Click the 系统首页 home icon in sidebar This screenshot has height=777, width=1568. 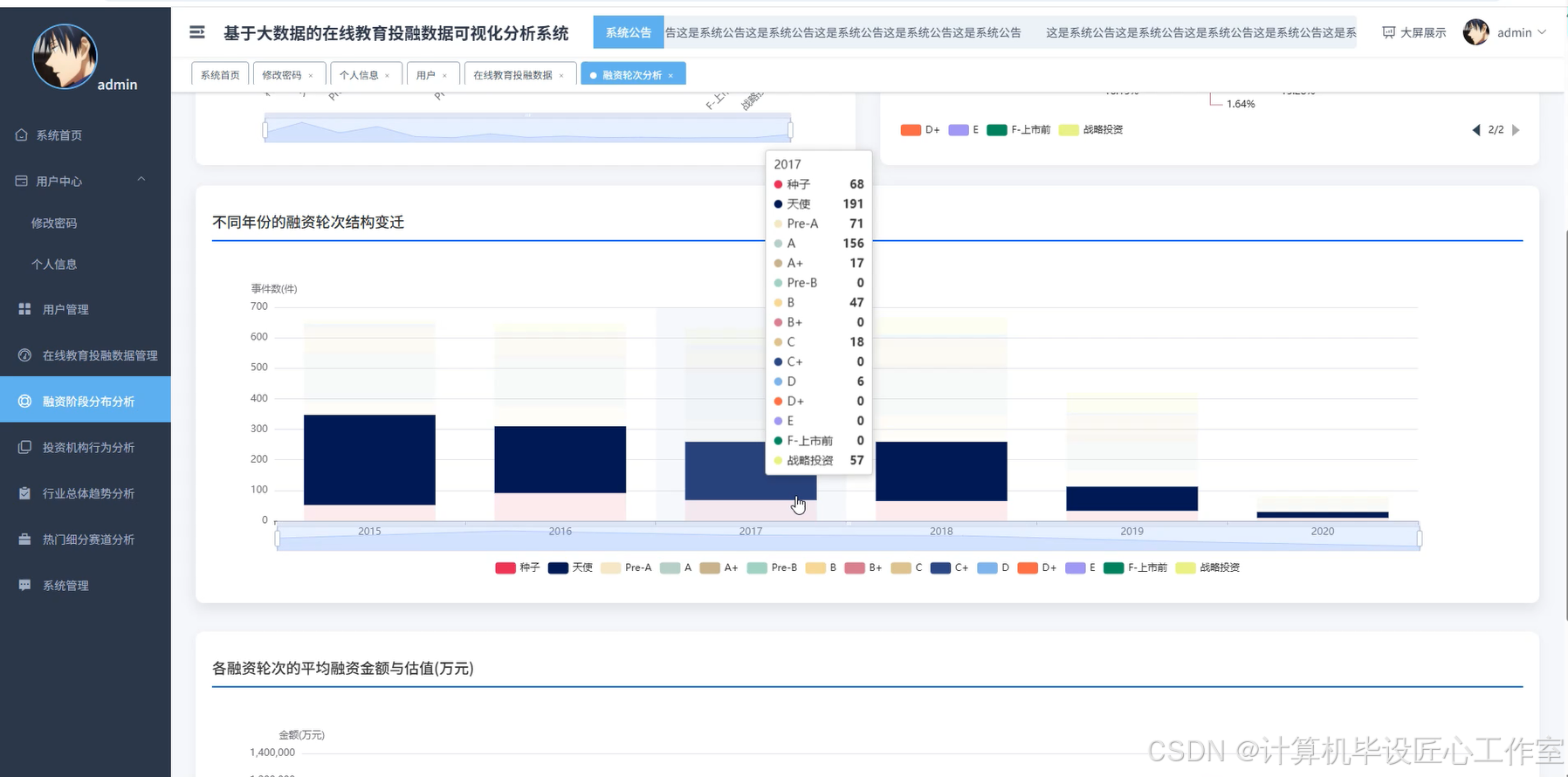[x=22, y=135]
